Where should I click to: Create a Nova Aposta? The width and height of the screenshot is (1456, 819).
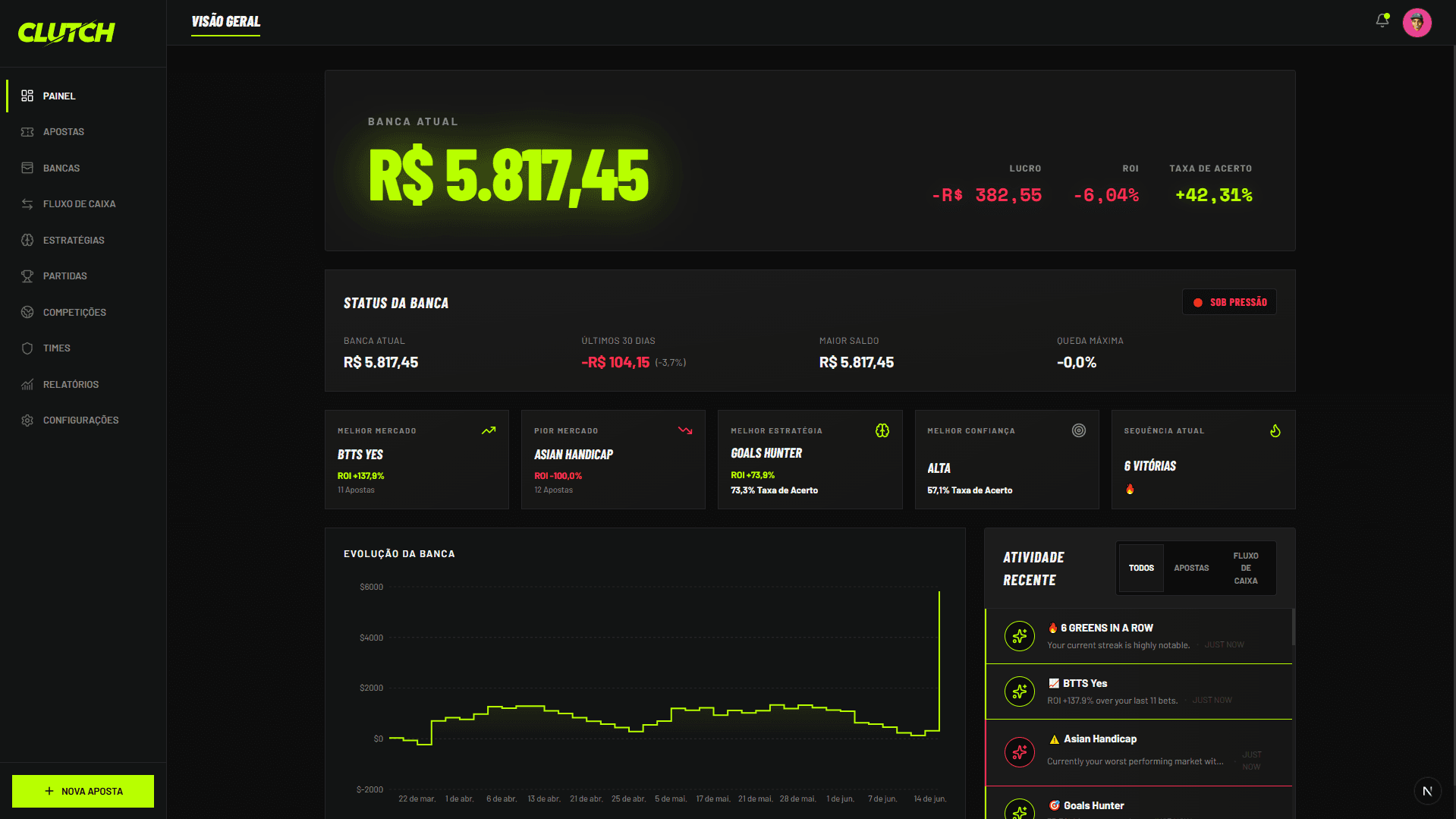pyautogui.click(x=83, y=791)
